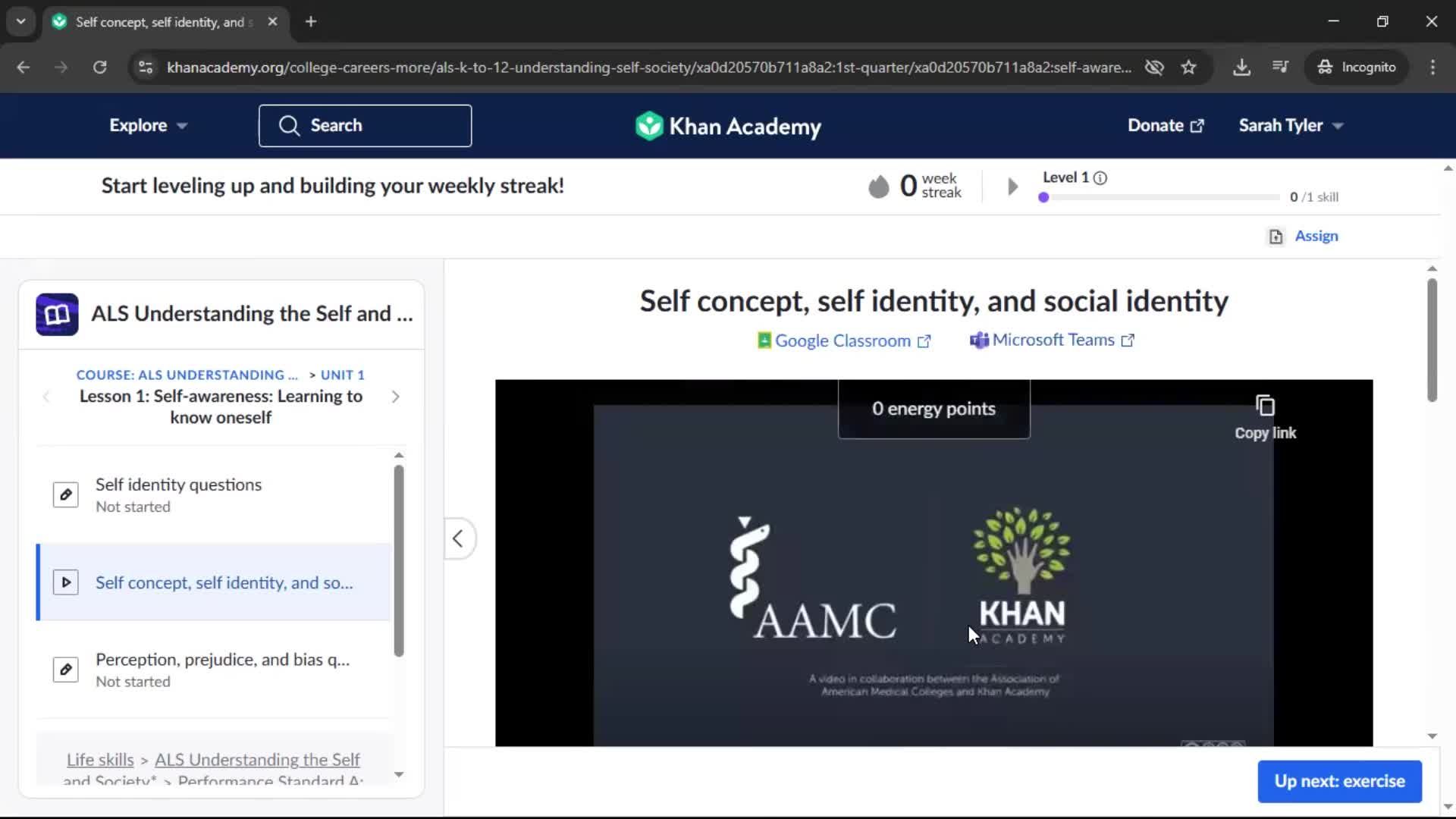This screenshot has height=819, width=1456.
Task: Go to next lesson chevron
Action: (395, 397)
